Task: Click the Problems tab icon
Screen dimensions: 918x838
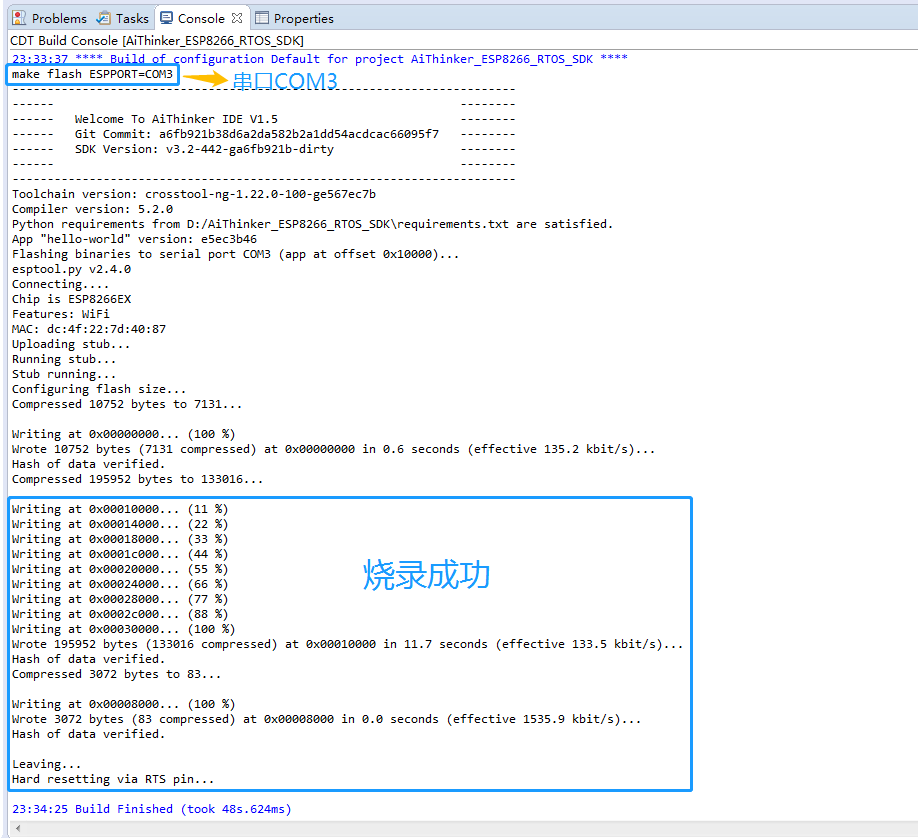Action: coord(19,18)
